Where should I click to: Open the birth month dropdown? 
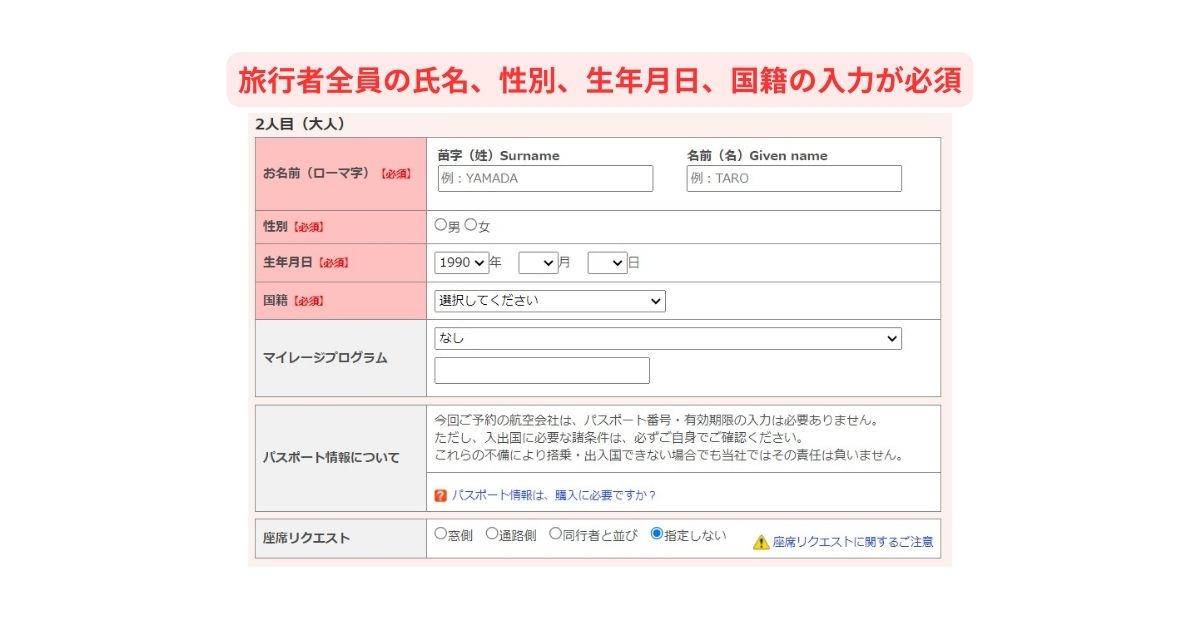click(x=538, y=263)
